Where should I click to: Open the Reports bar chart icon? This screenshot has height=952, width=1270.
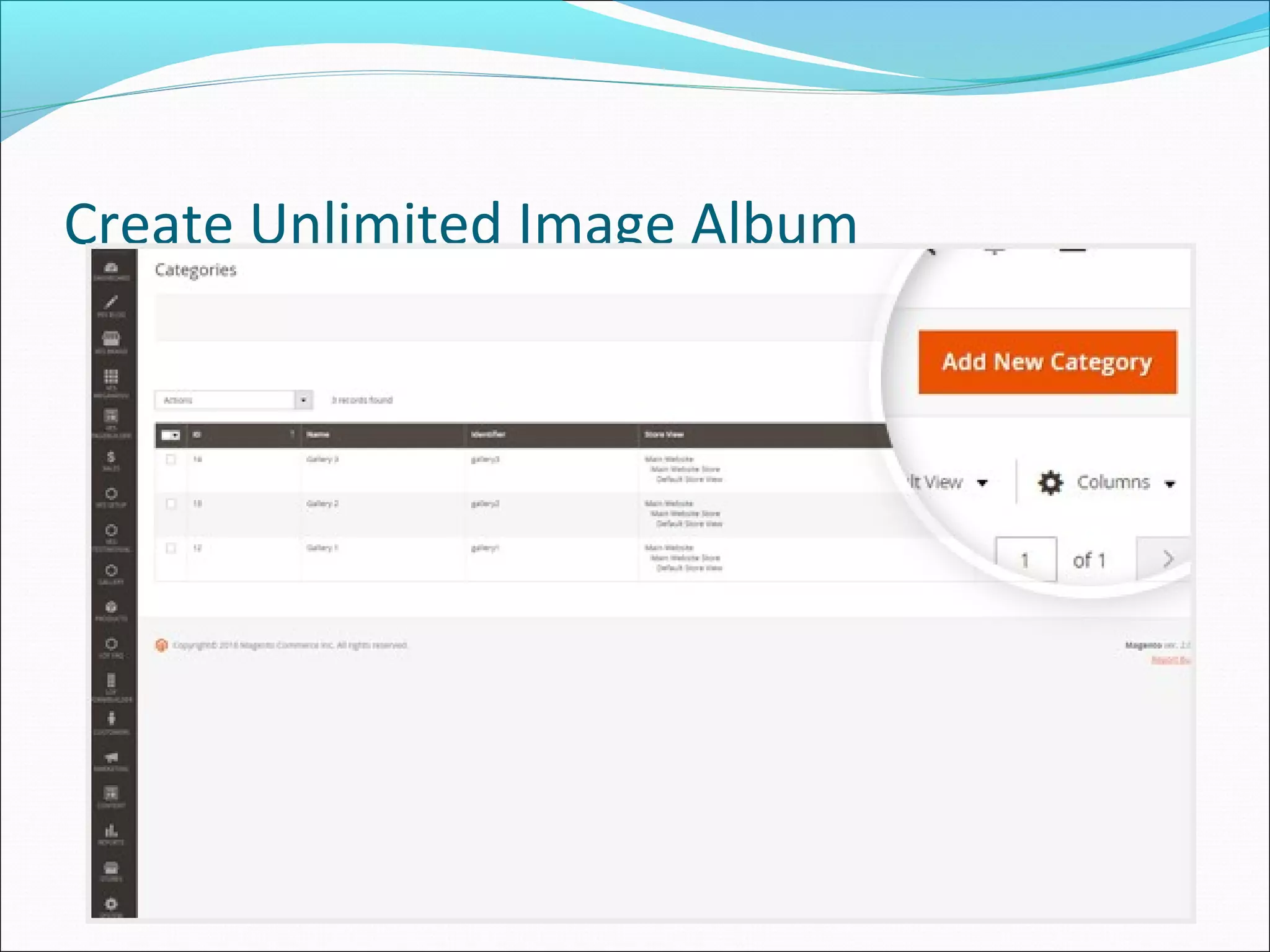(112, 834)
